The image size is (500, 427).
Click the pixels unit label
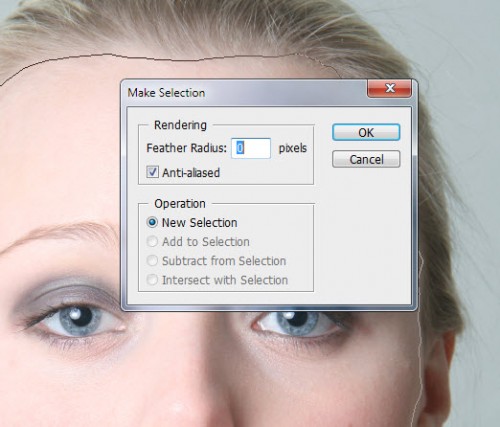293,148
